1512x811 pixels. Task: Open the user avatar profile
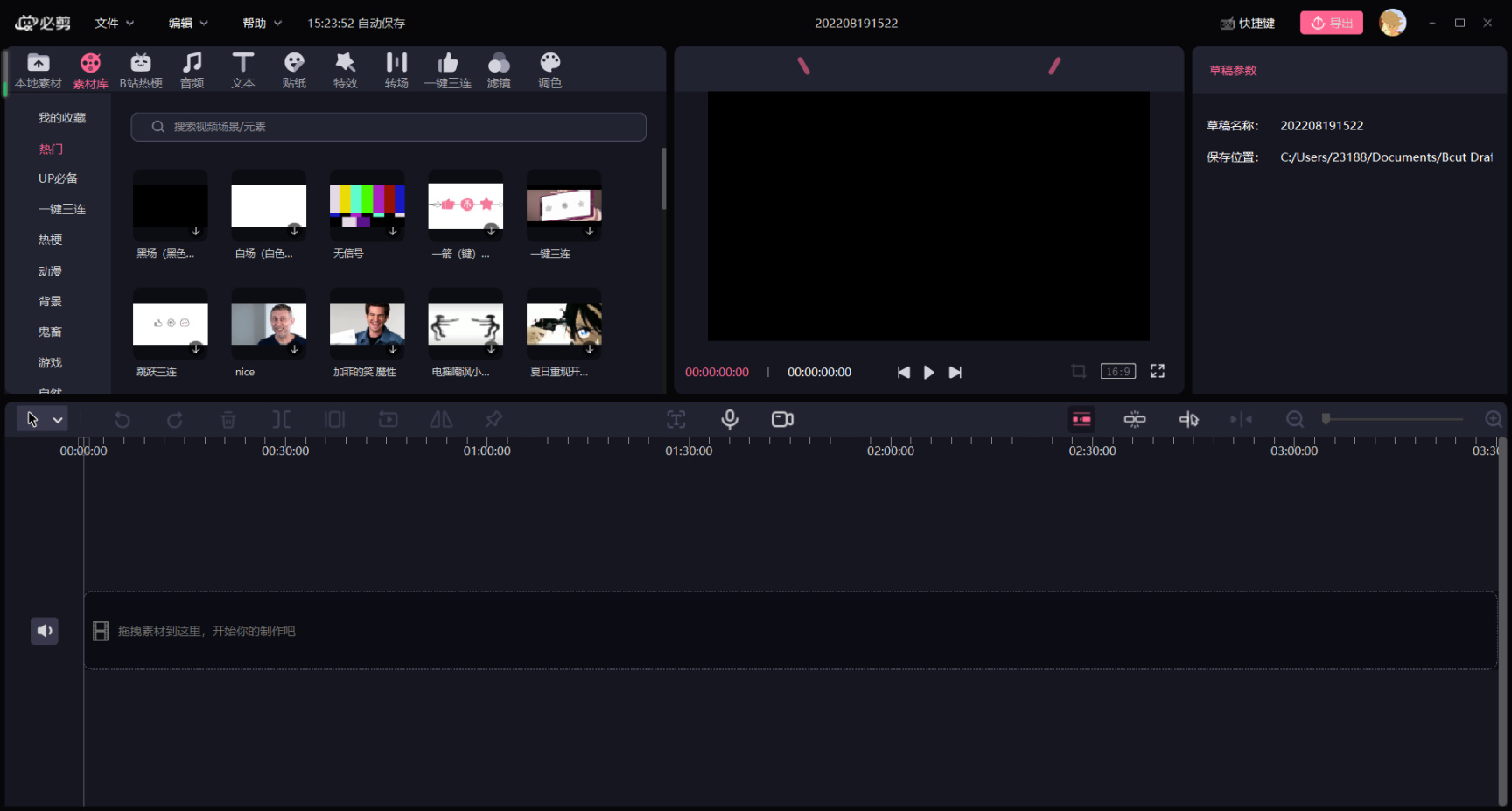[x=1392, y=23]
